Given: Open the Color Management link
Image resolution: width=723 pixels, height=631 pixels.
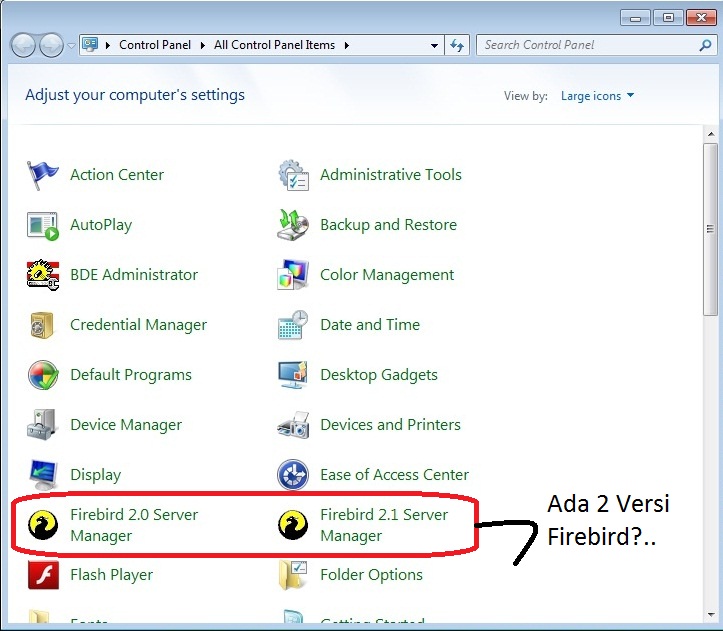Looking at the screenshot, I should click(x=387, y=275).
